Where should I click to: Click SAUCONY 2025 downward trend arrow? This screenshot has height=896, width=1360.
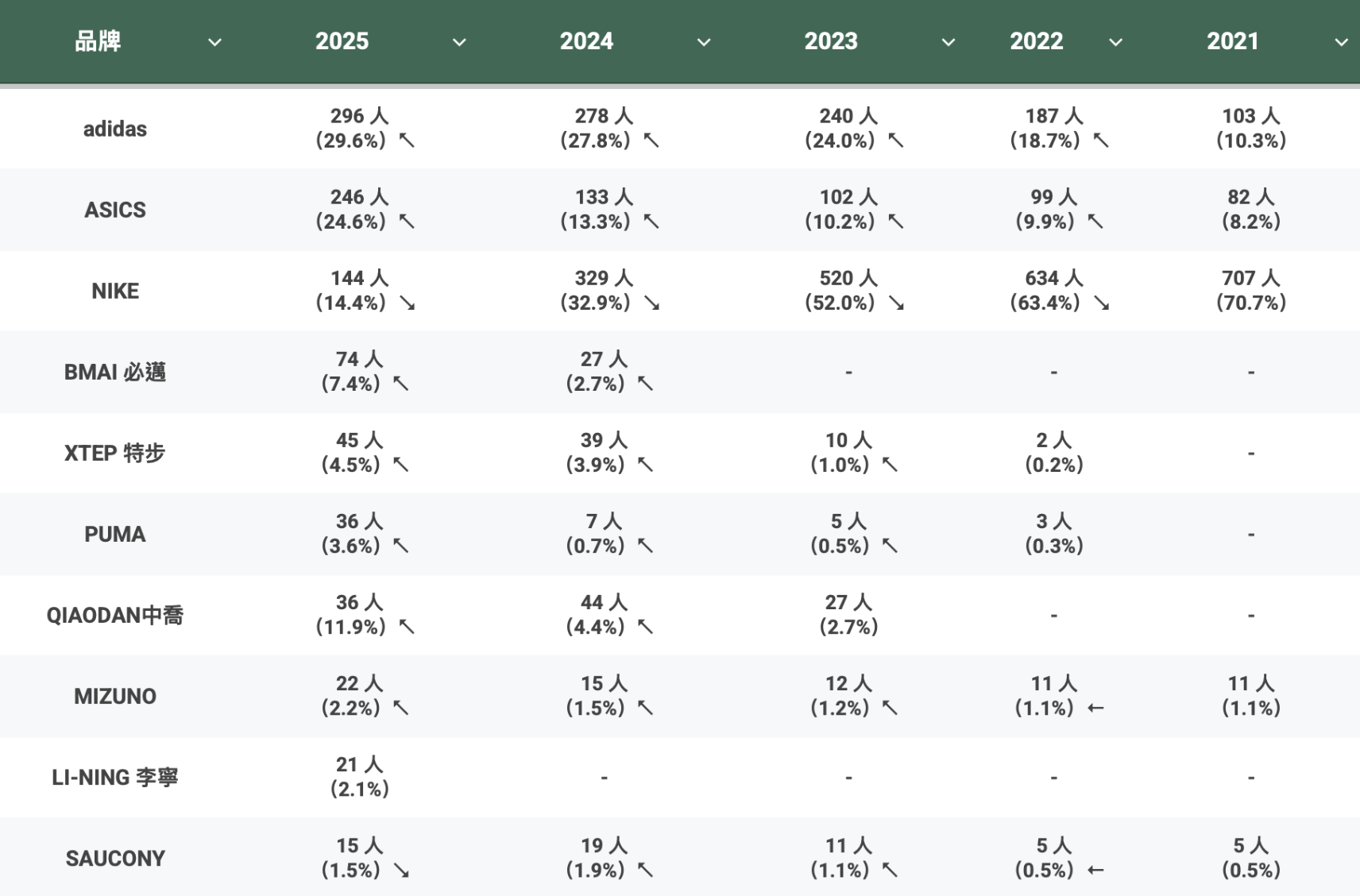(x=401, y=871)
